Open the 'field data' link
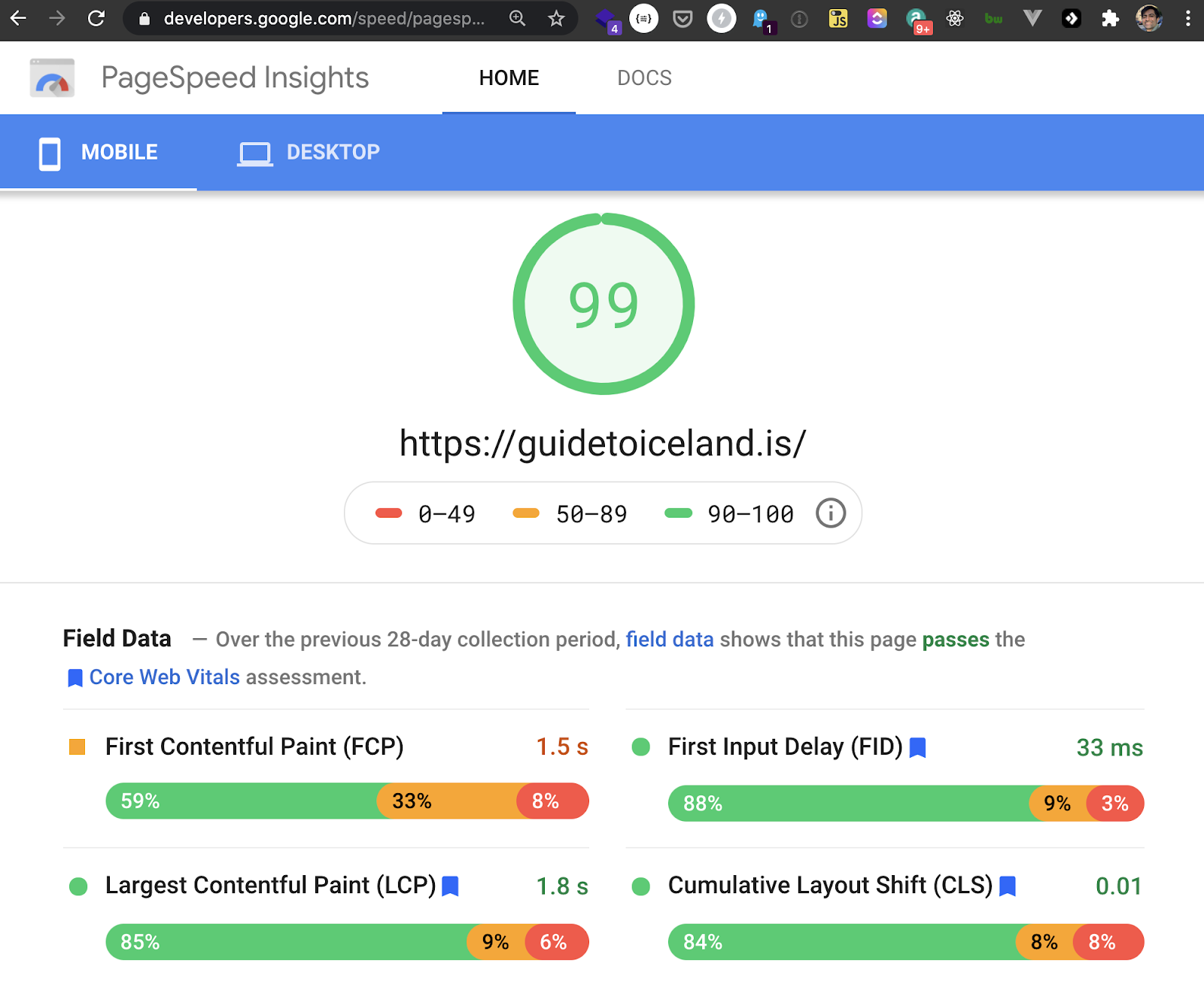This screenshot has width=1204, height=982. coord(670,639)
